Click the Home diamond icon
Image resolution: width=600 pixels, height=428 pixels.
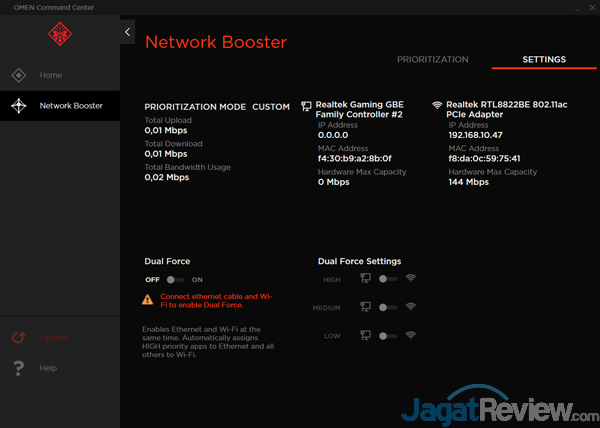(18, 75)
